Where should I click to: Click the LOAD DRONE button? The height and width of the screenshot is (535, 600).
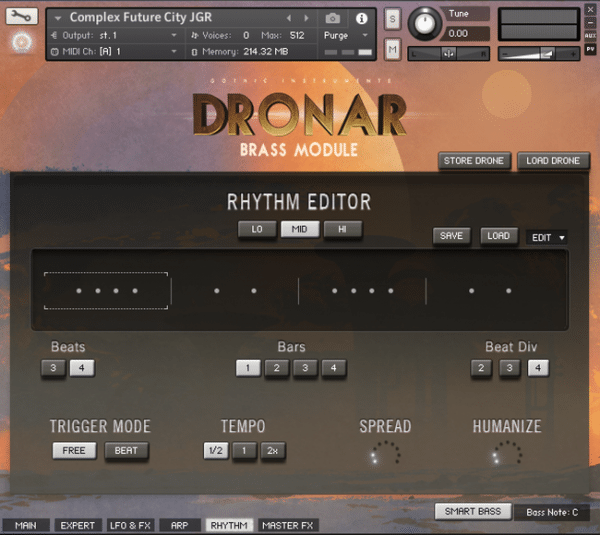[553, 161]
